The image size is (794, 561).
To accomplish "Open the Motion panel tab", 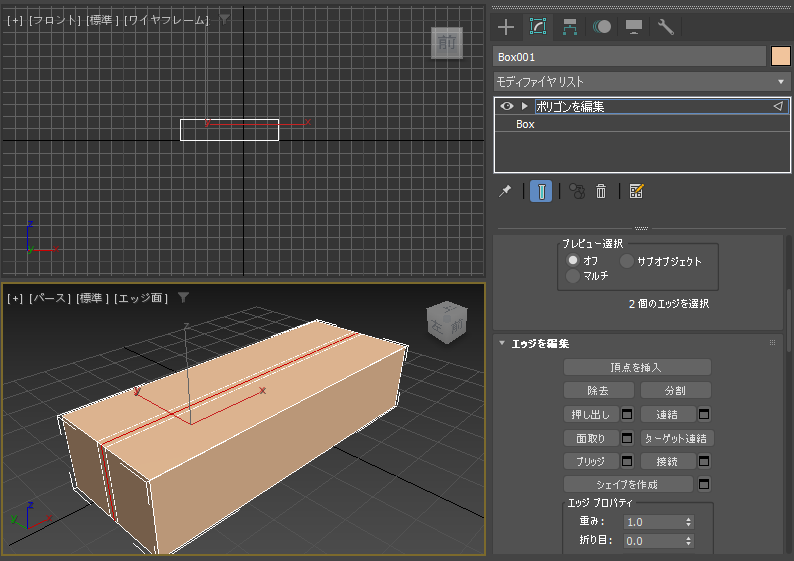I will click(x=602, y=27).
